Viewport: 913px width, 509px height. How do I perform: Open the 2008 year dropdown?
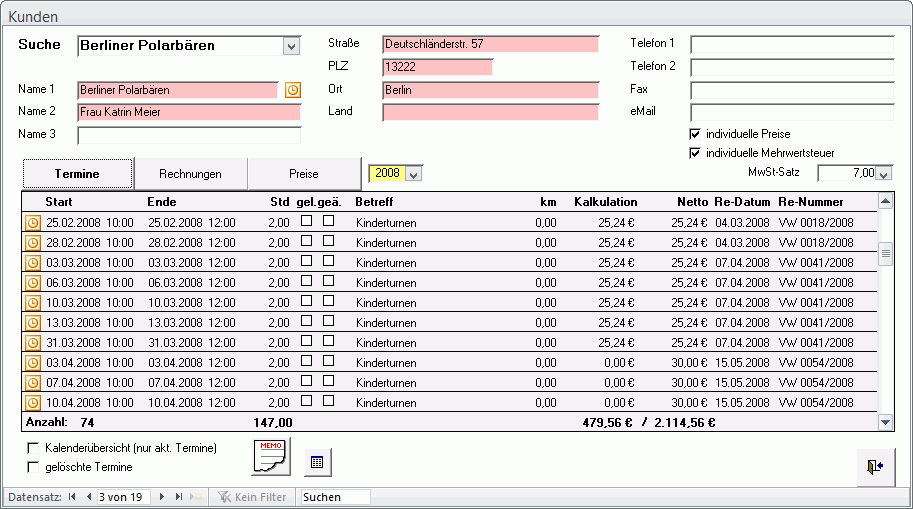(x=414, y=174)
